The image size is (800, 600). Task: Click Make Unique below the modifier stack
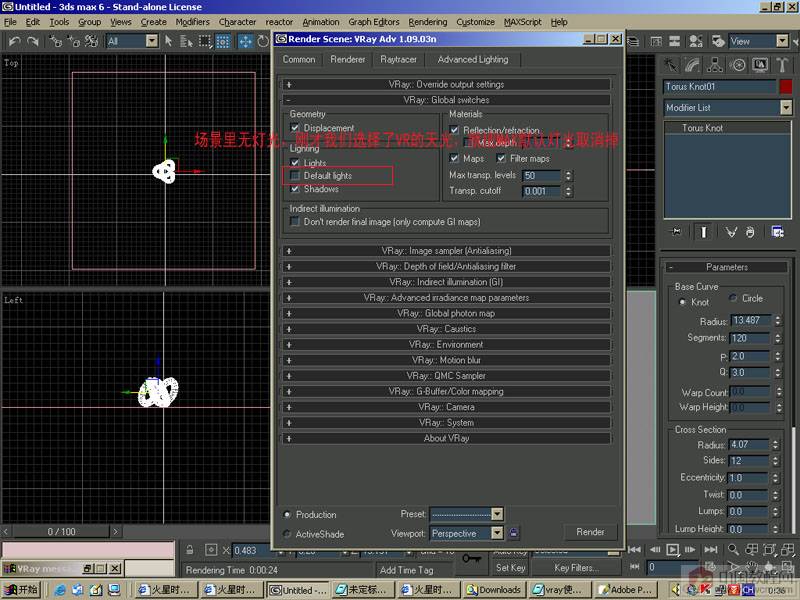coord(731,232)
